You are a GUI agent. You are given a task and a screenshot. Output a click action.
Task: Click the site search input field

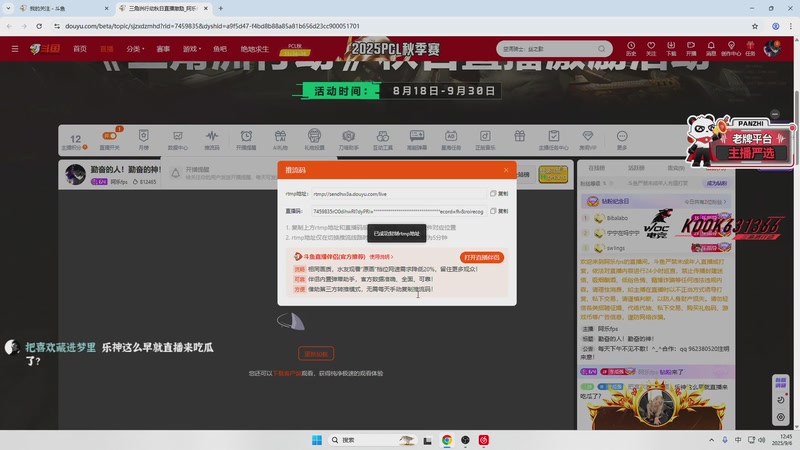[546, 49]
